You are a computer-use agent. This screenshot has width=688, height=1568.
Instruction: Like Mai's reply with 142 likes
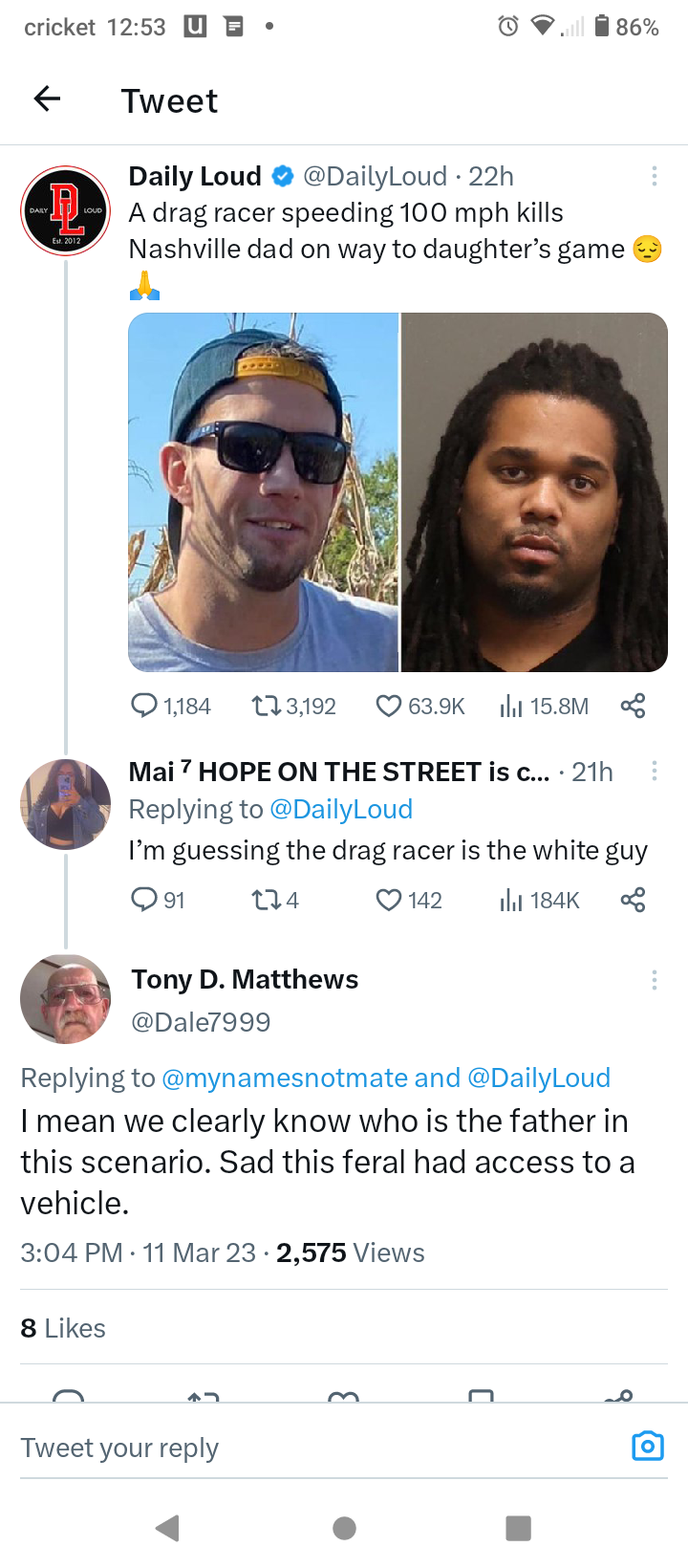(x=388, y=900)
